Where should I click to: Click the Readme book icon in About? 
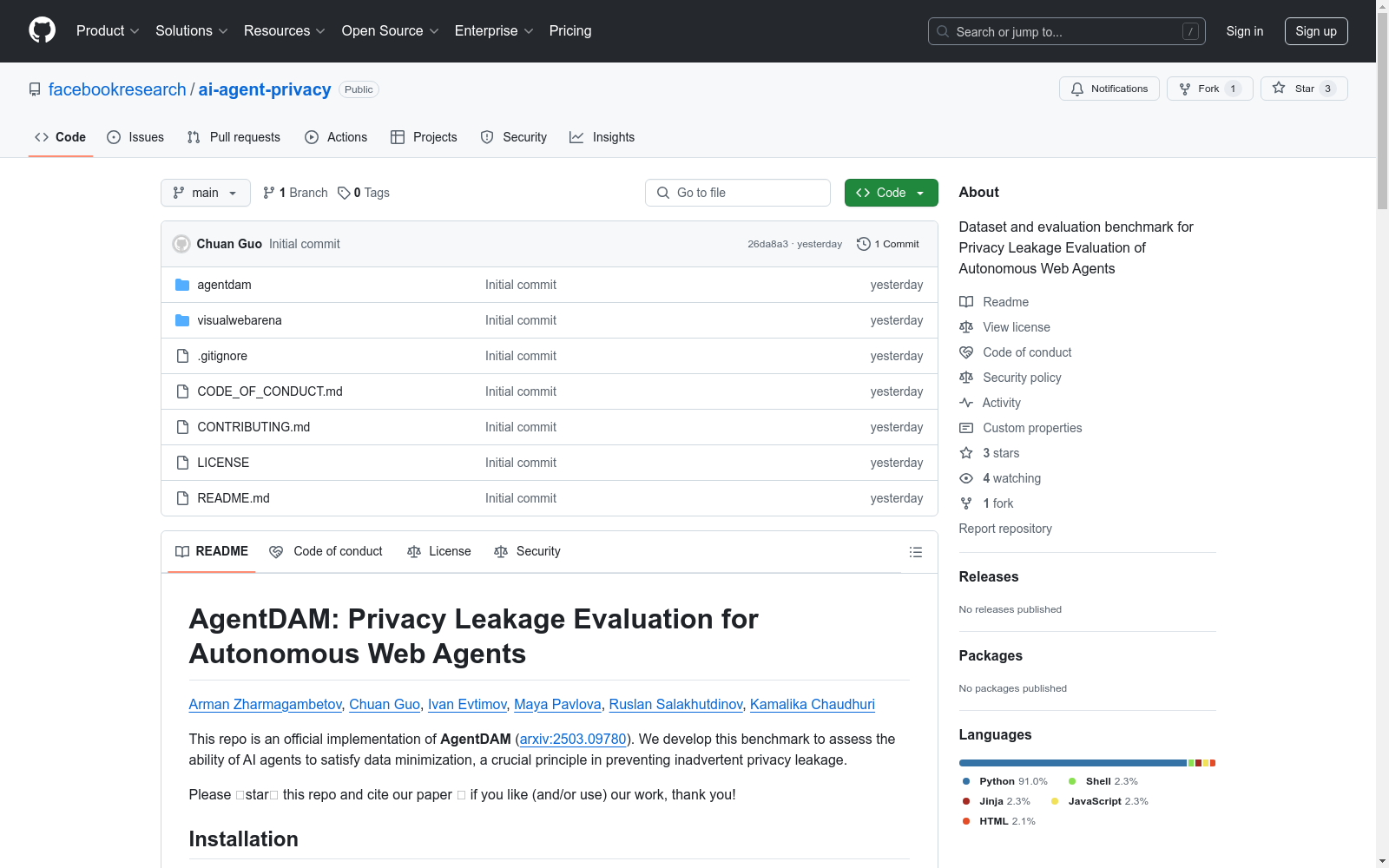(x=966, y=302)
